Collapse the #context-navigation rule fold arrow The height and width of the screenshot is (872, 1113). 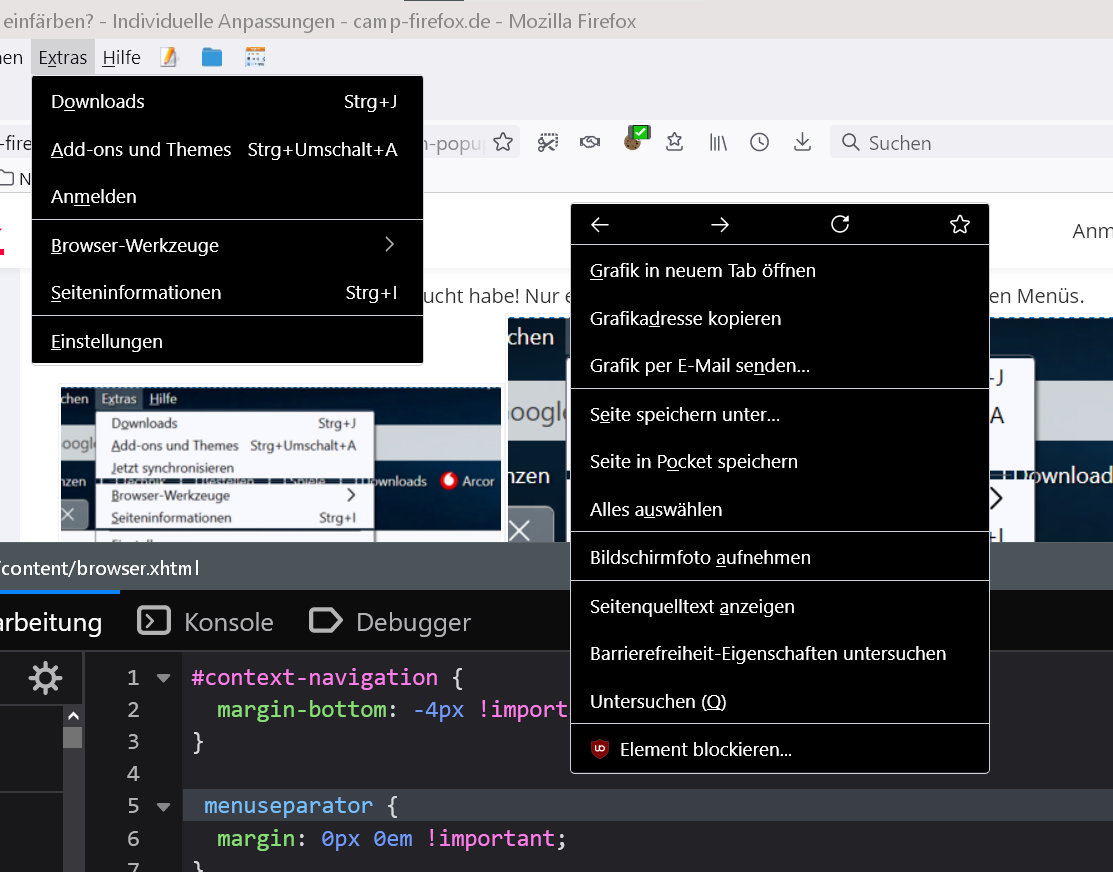pyautogui.click(x=163, y=678)
